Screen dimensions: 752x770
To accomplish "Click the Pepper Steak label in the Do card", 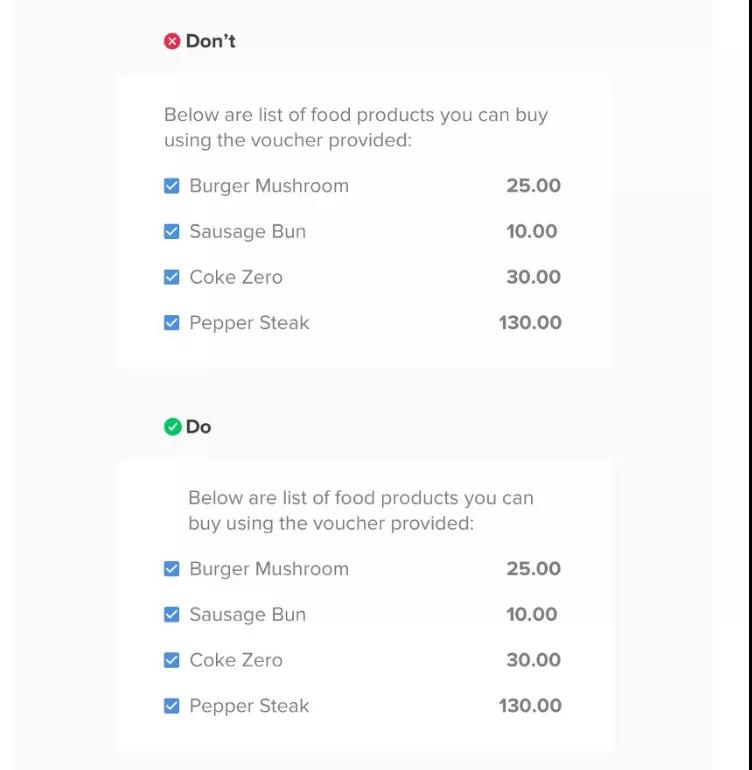I will click(x=249, y=706).
